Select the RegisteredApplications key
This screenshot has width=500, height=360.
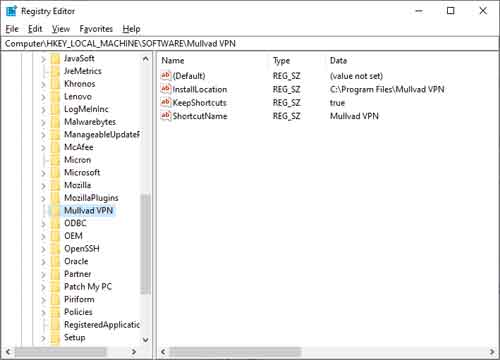(102, 325)
